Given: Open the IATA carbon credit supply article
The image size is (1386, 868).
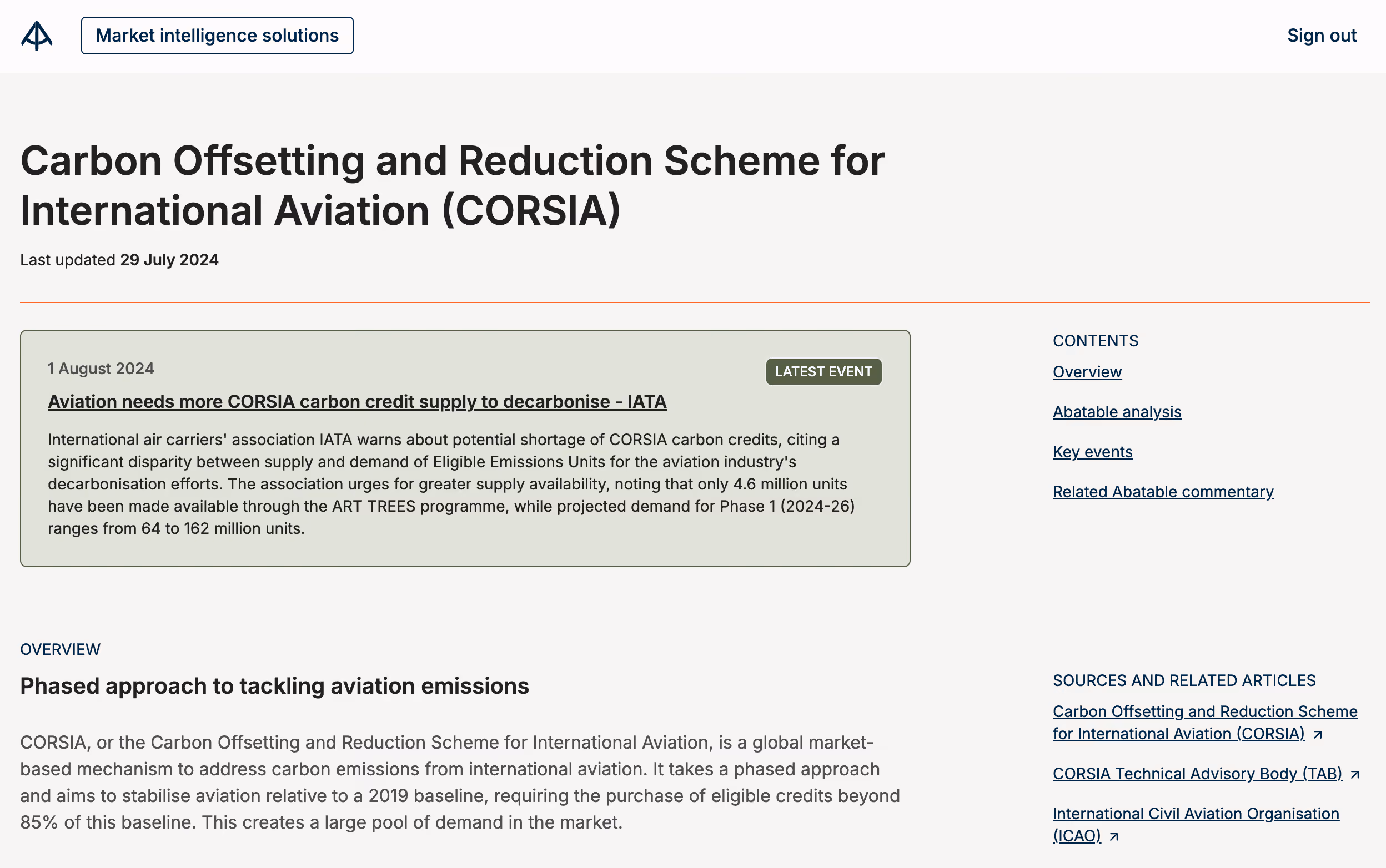Looking at the screenshot, I should (x=356, y=402).
